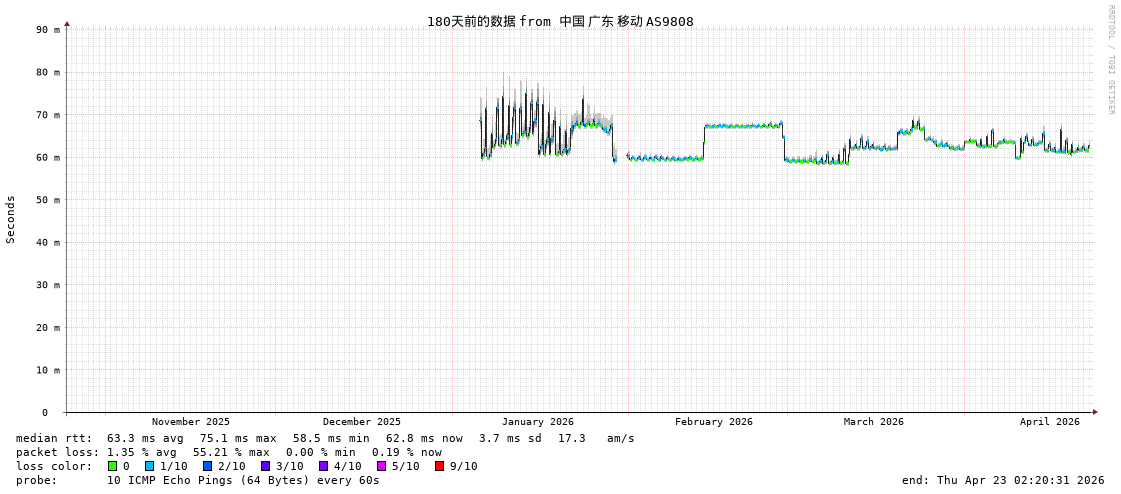Viewport: 1121px width, 494px height.
Task: Click the graph title mentioning AS9808
Action: (x=560, y=22)
